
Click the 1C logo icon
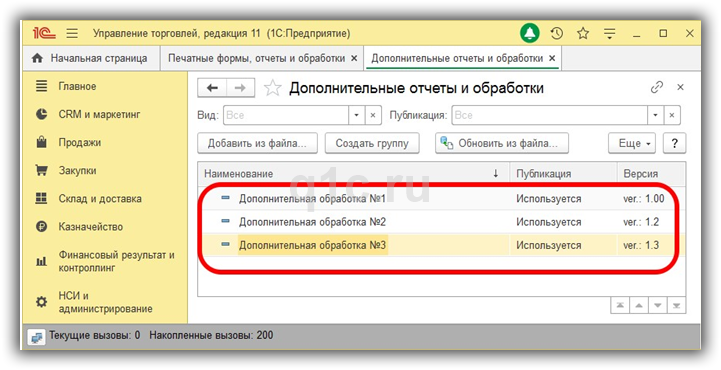(x=44, y=33)
